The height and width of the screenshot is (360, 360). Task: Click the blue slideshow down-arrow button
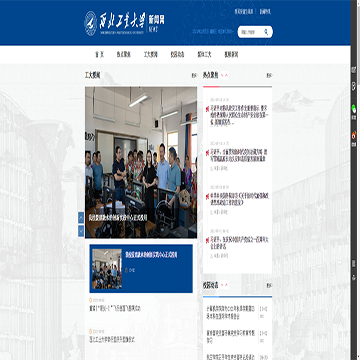(81, 231)
